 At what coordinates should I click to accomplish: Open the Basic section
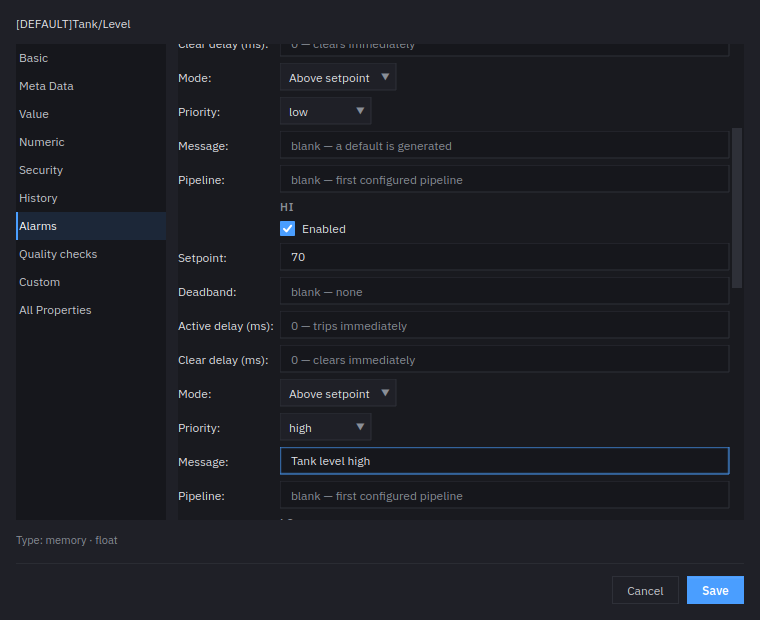tap(91, 58)
